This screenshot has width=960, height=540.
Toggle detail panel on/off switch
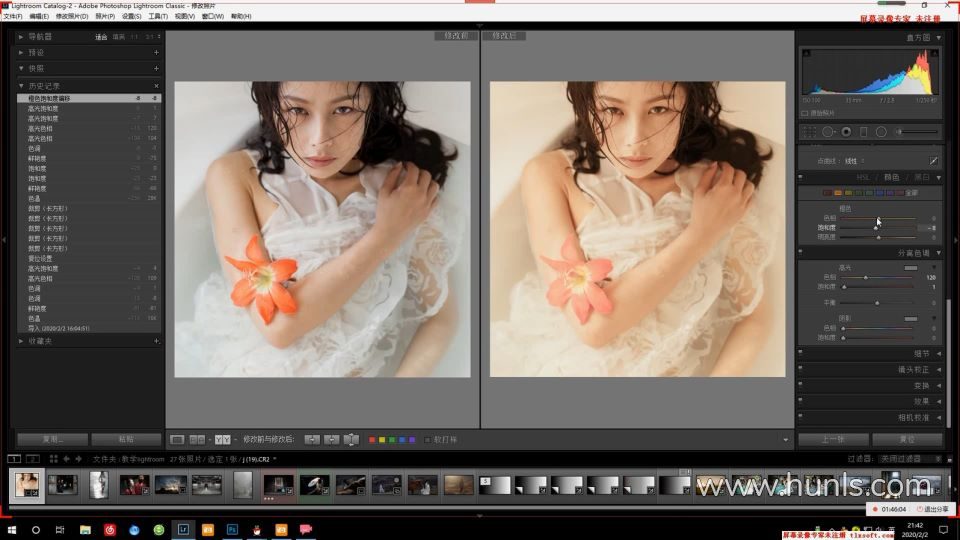point(800,353)
